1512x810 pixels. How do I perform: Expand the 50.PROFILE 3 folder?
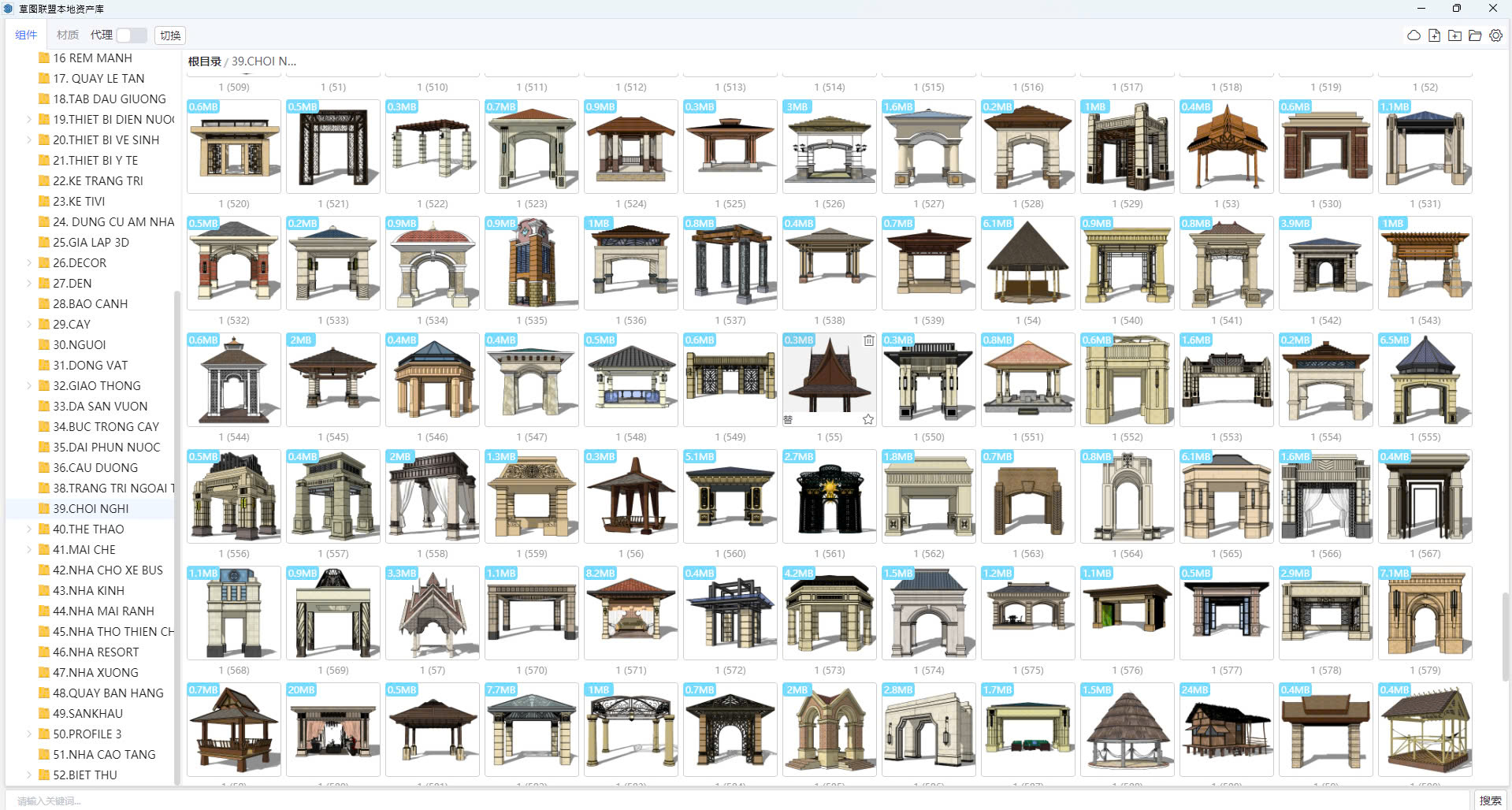pyautogui.click(x=29, y=734)
